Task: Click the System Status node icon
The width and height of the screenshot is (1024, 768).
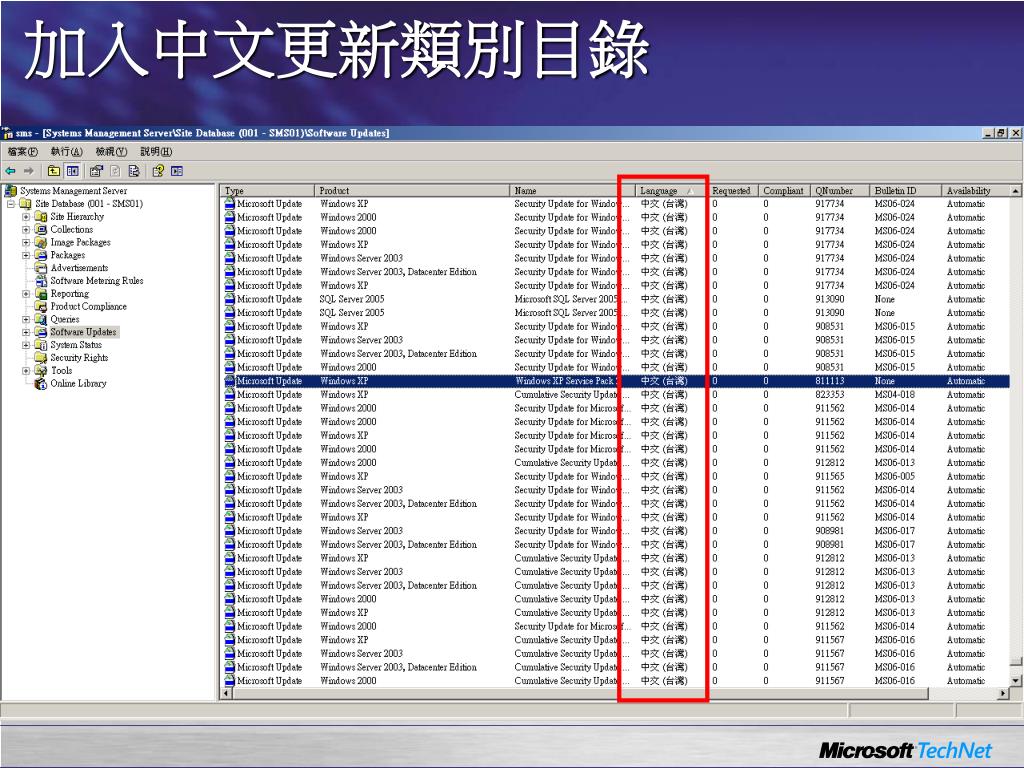Action: (40, 345)
